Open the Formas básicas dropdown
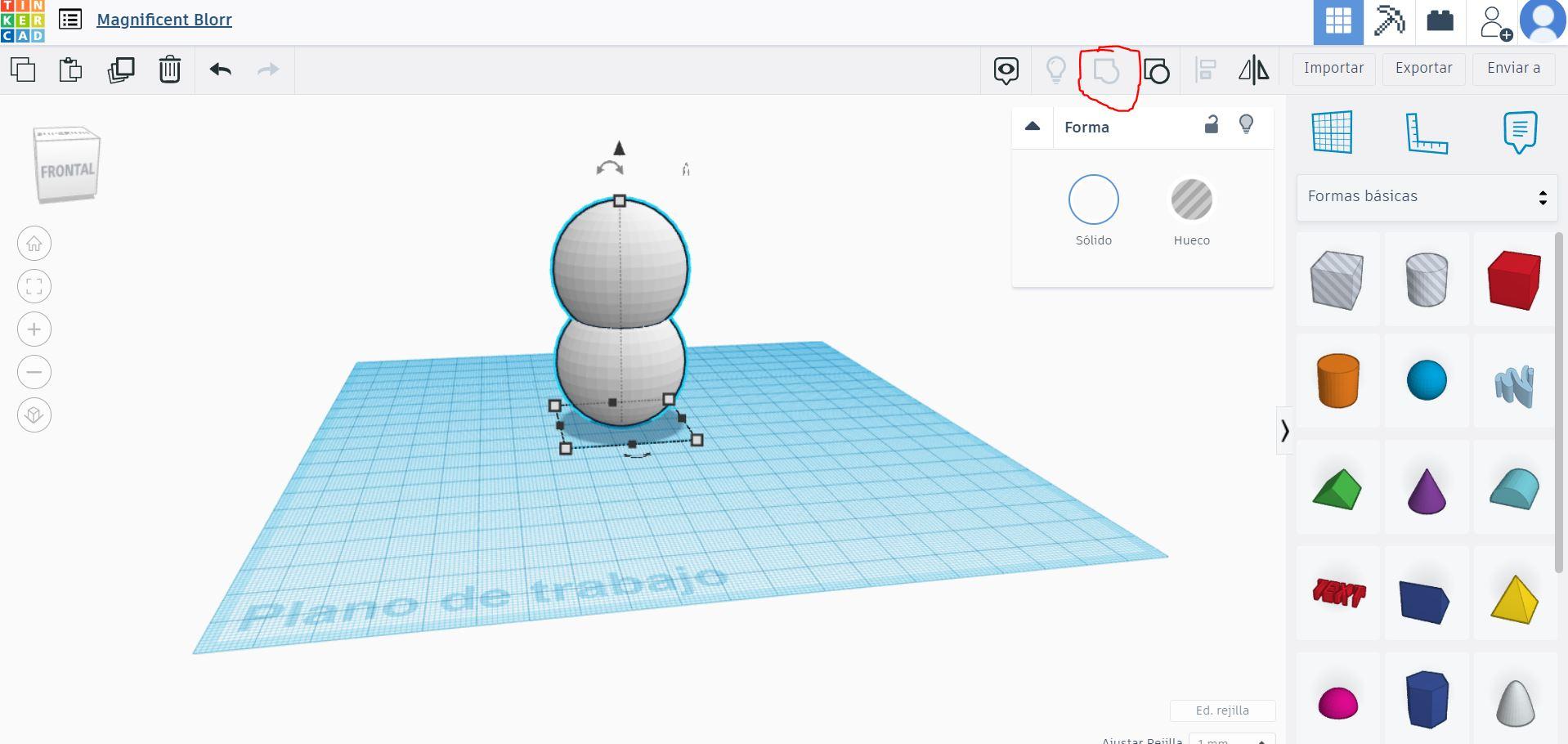Image resolution: width=1568 pixels, height=744 pixels. click(1427, 196)
